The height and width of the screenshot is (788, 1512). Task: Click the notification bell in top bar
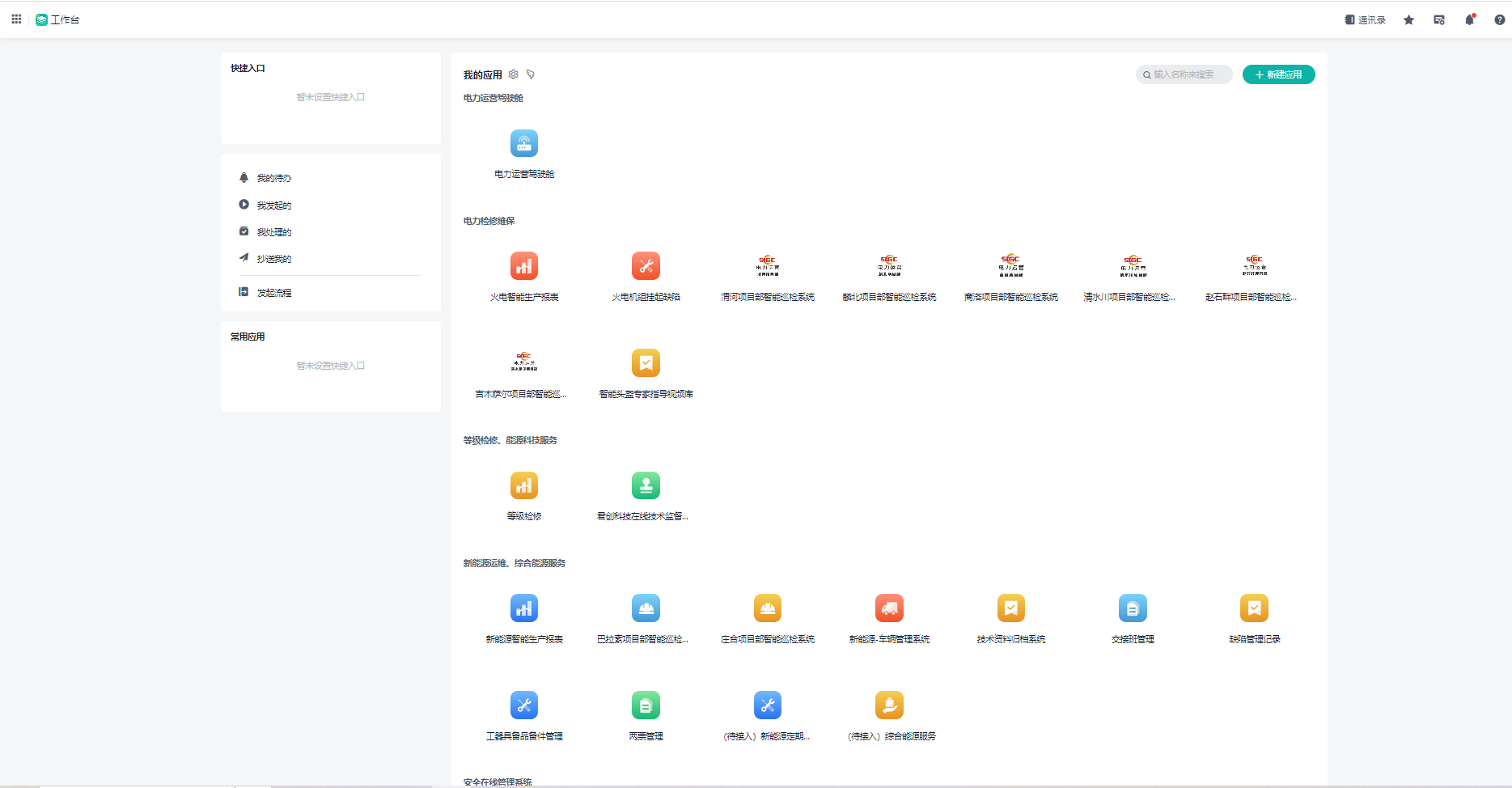1469,20
